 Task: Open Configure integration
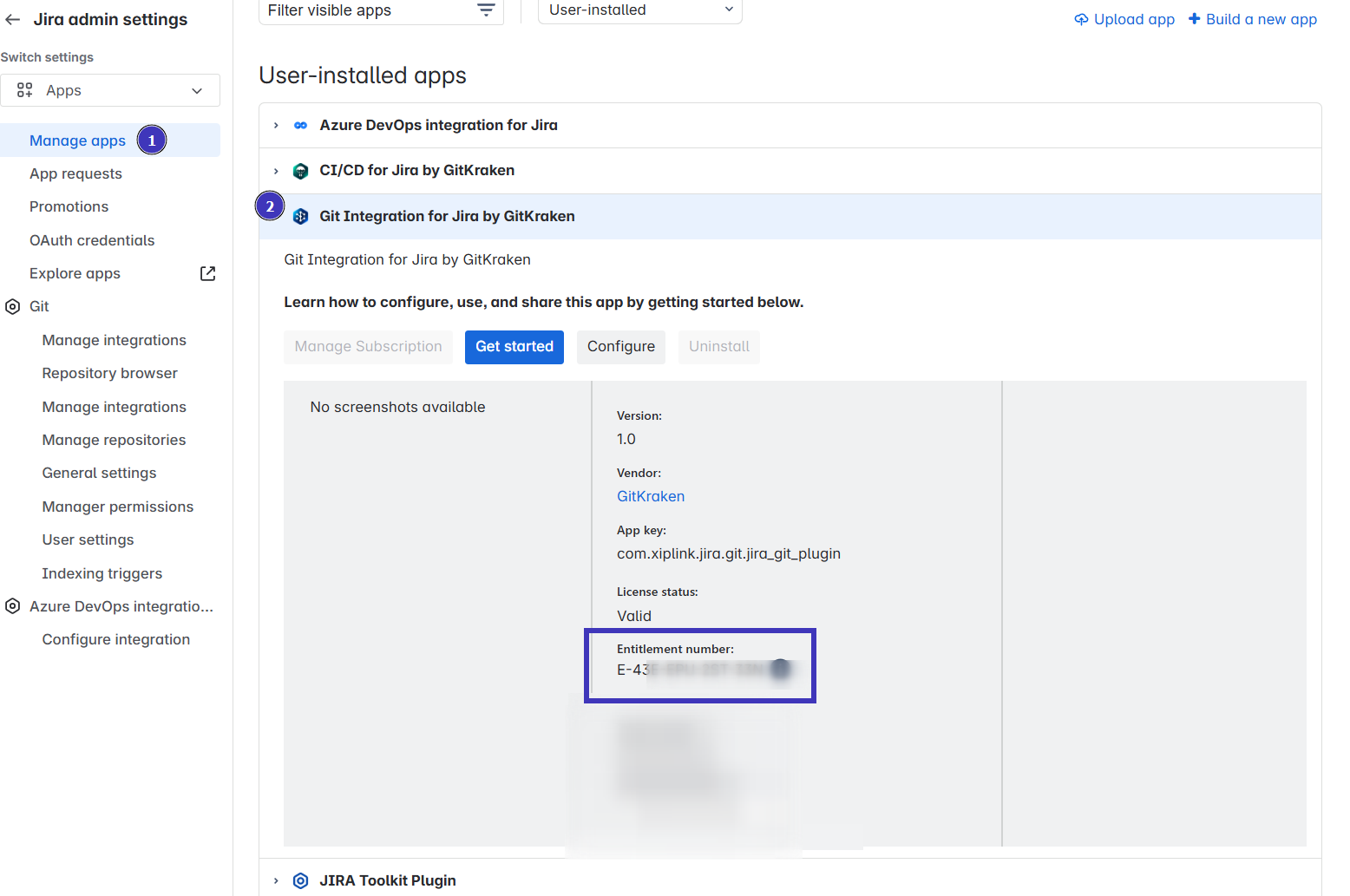pyautogui.click(x=116, y=639)
